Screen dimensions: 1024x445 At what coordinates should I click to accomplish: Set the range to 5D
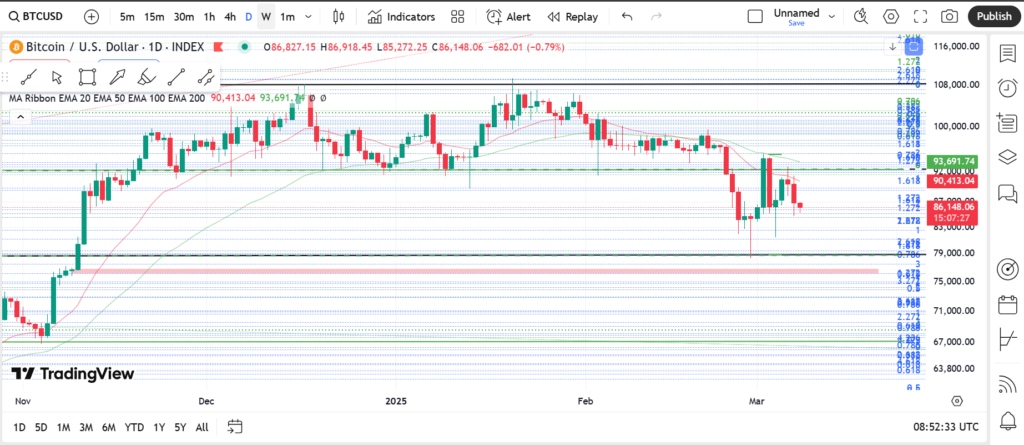click(40, 427)
